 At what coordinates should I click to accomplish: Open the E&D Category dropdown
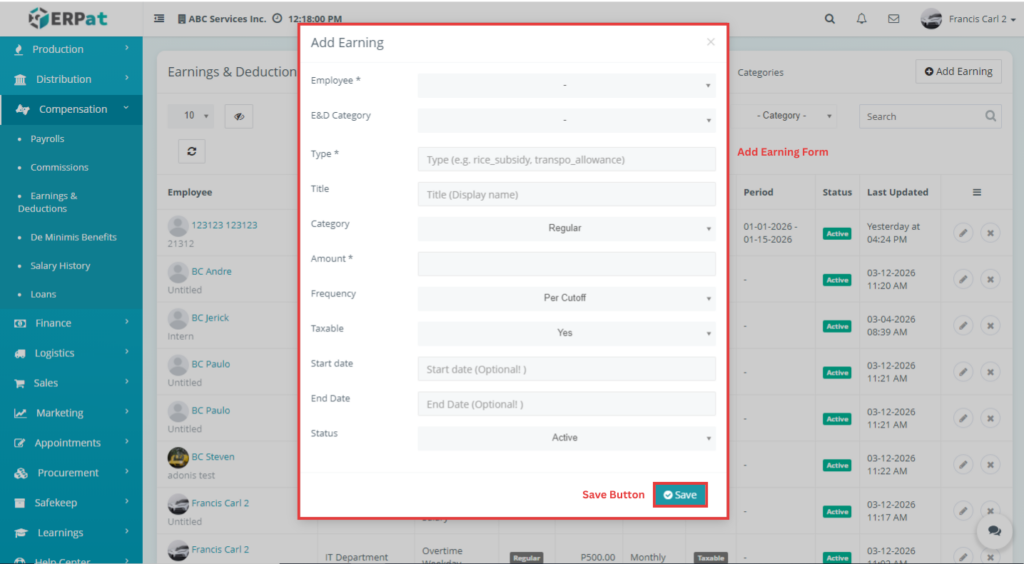click(x=566, y=120)
